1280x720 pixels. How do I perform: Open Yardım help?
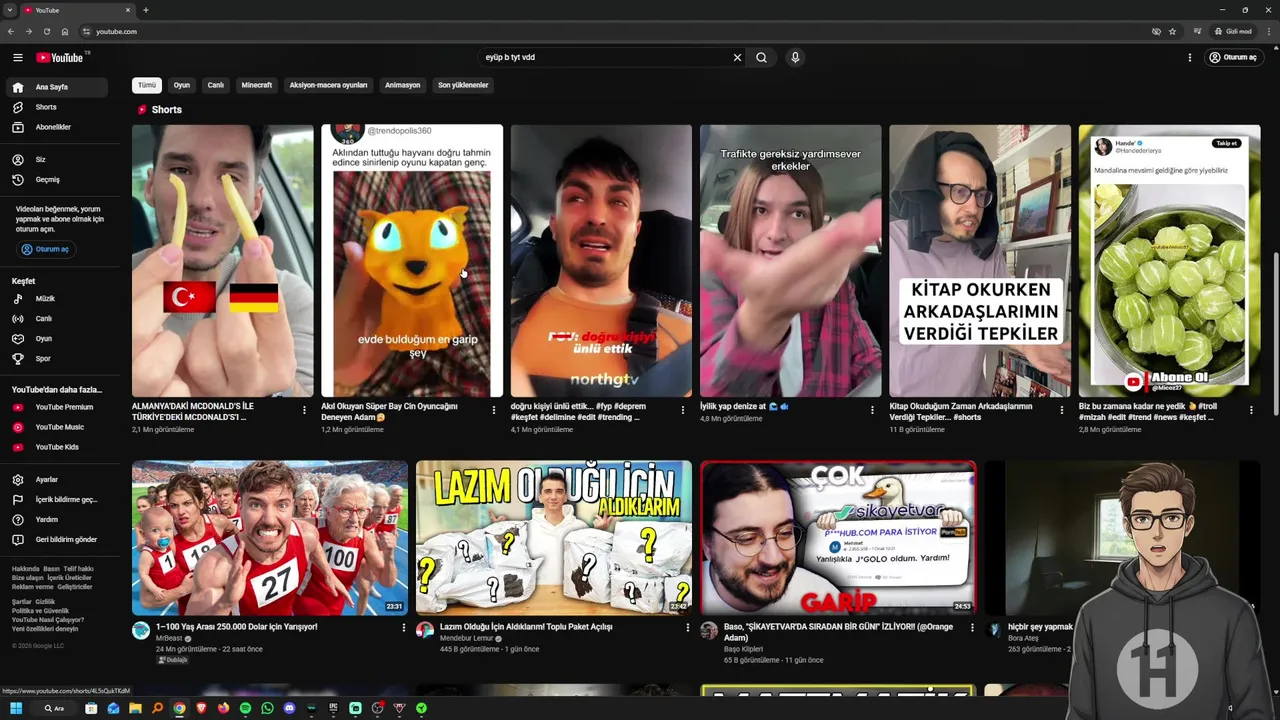56,519
